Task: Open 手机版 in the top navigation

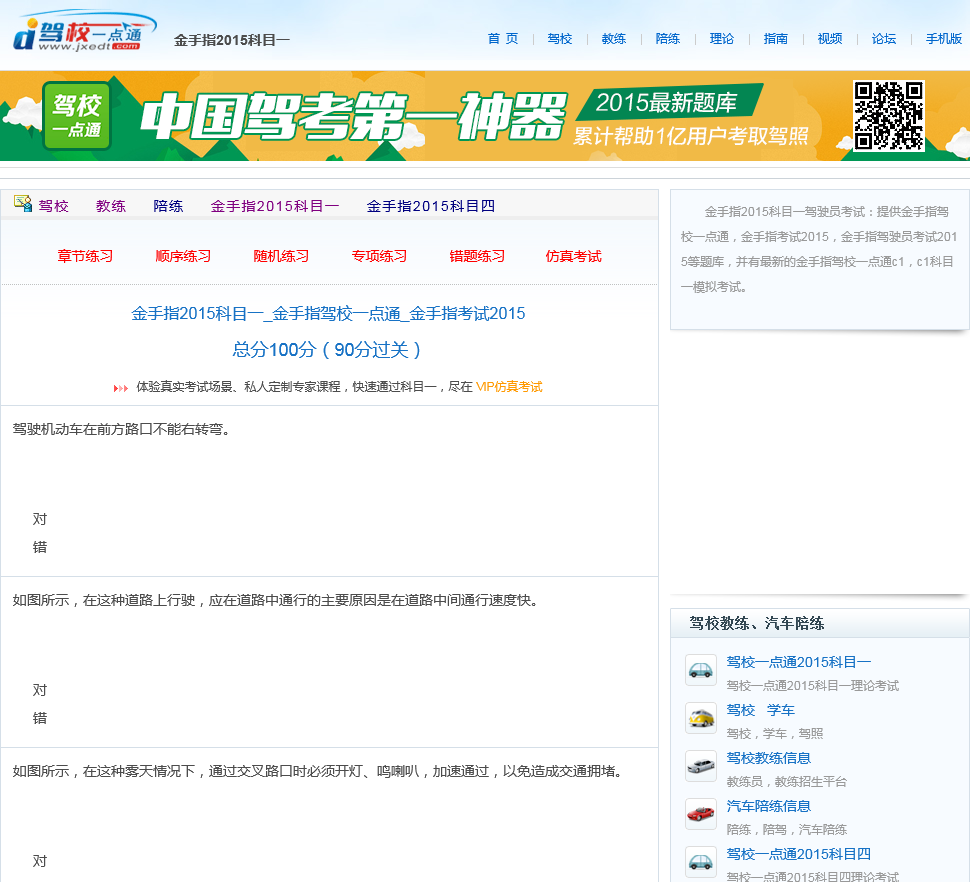Action: (944, 39)
